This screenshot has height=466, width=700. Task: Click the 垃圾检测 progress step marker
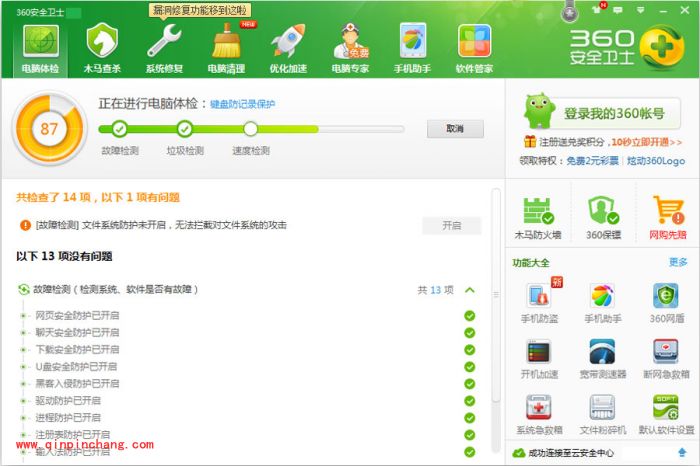point(185,129)
